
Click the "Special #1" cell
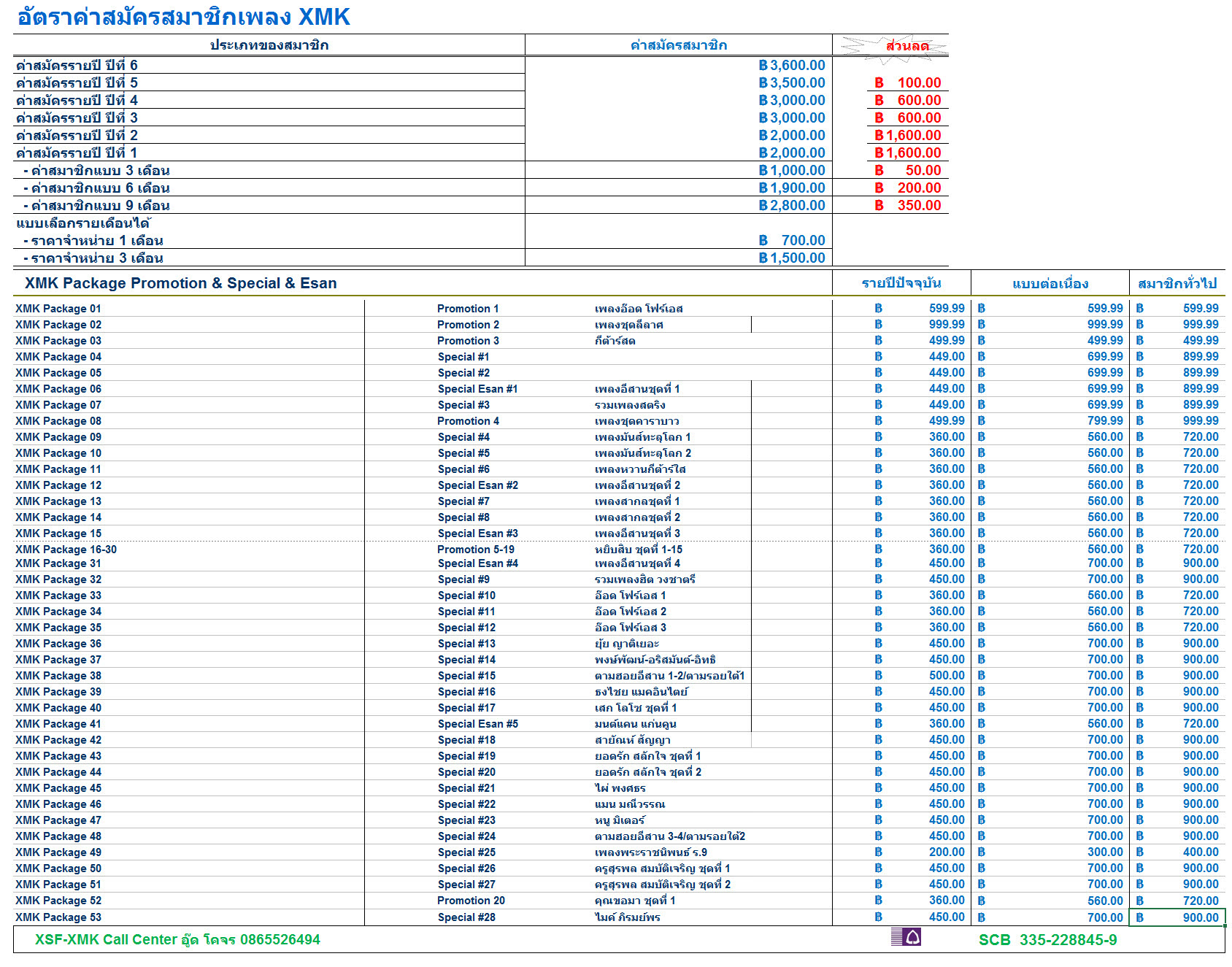(463, 357)
